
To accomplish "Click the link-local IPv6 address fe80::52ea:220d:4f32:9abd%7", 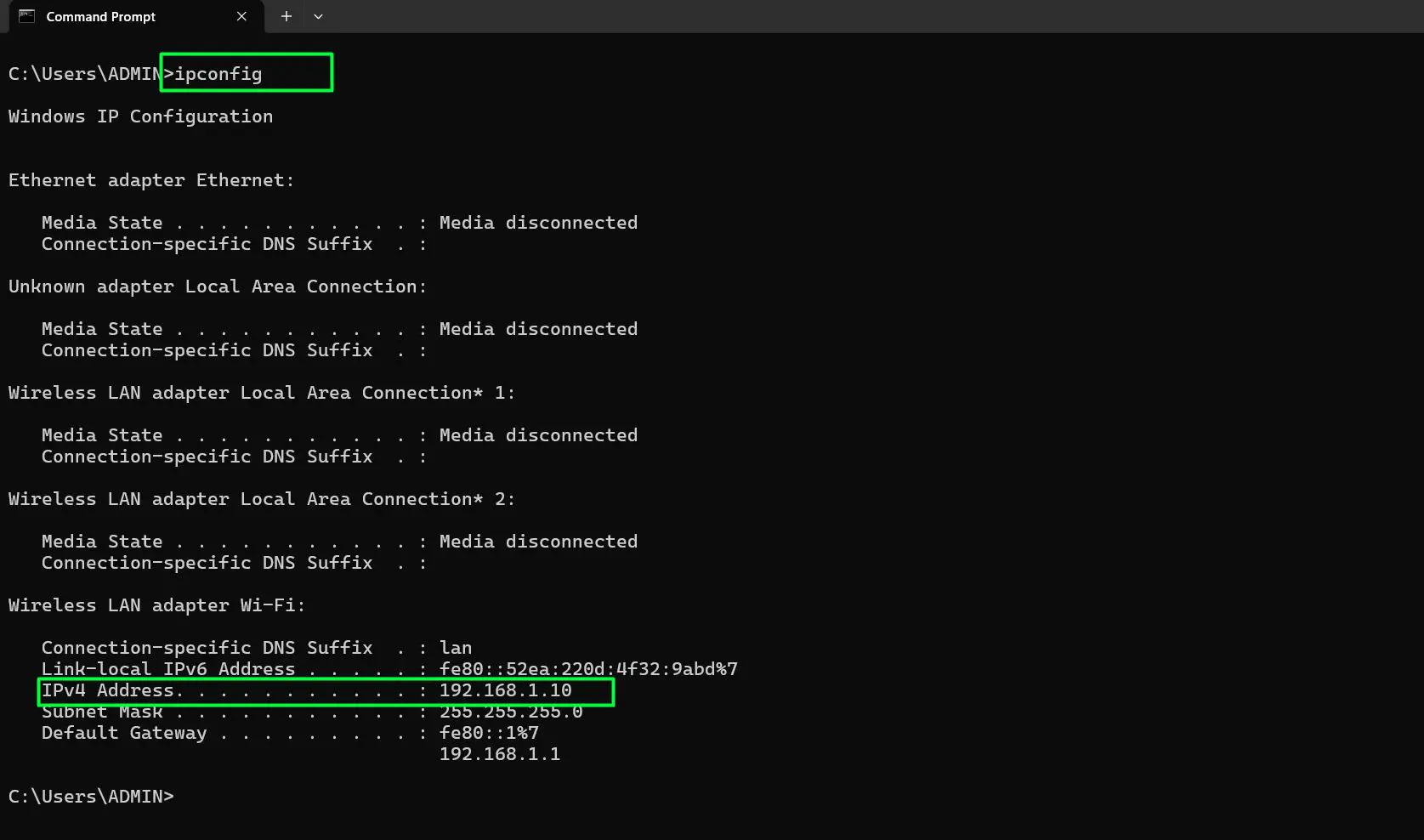I will pos(587,669).
